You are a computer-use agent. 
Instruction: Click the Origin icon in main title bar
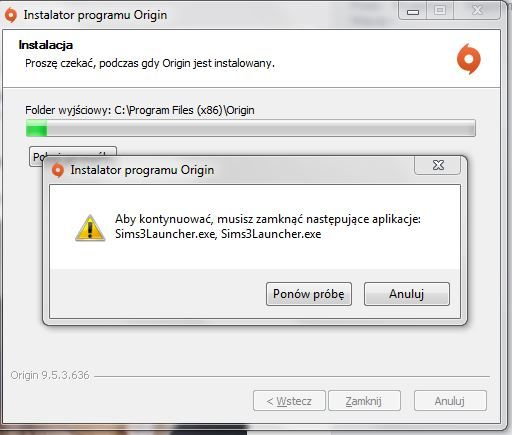click(11, 15)
